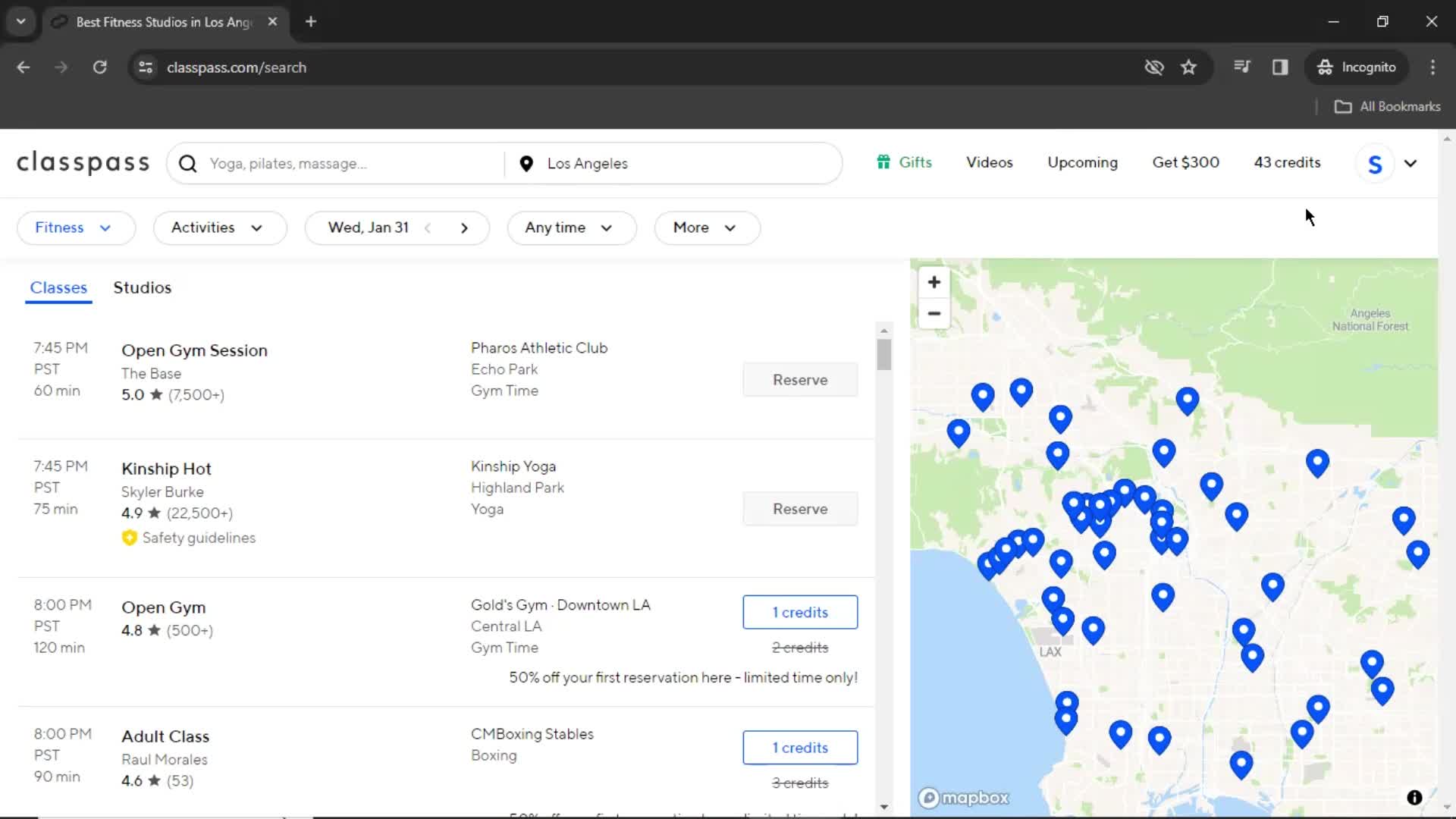Click the date forward arrow for Feb 1
The width and height of the screenshot is (1456, 819).
pyautogui.click(x=465, y=227)
